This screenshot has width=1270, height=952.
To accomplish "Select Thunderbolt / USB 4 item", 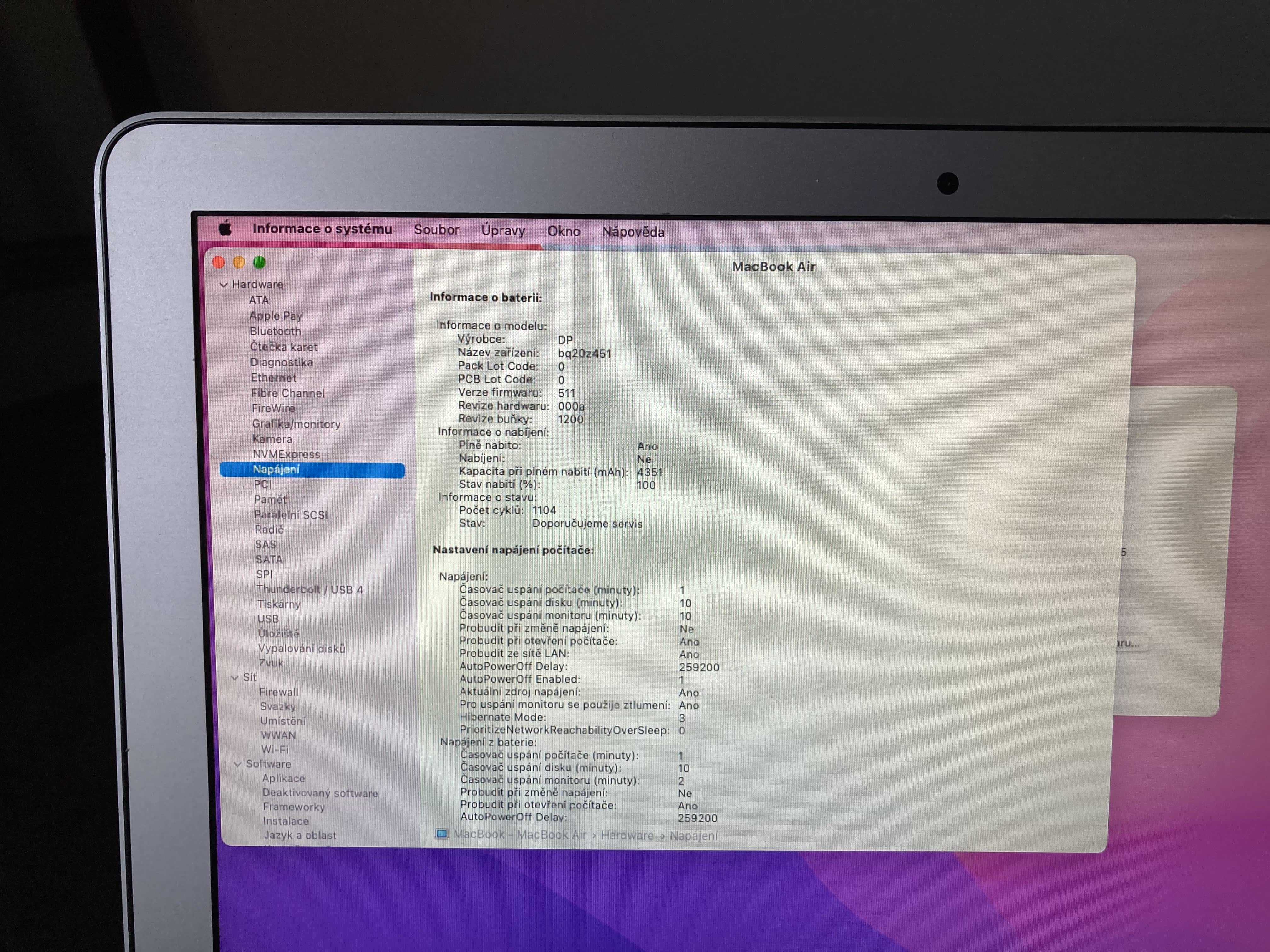I will [309, 589].
